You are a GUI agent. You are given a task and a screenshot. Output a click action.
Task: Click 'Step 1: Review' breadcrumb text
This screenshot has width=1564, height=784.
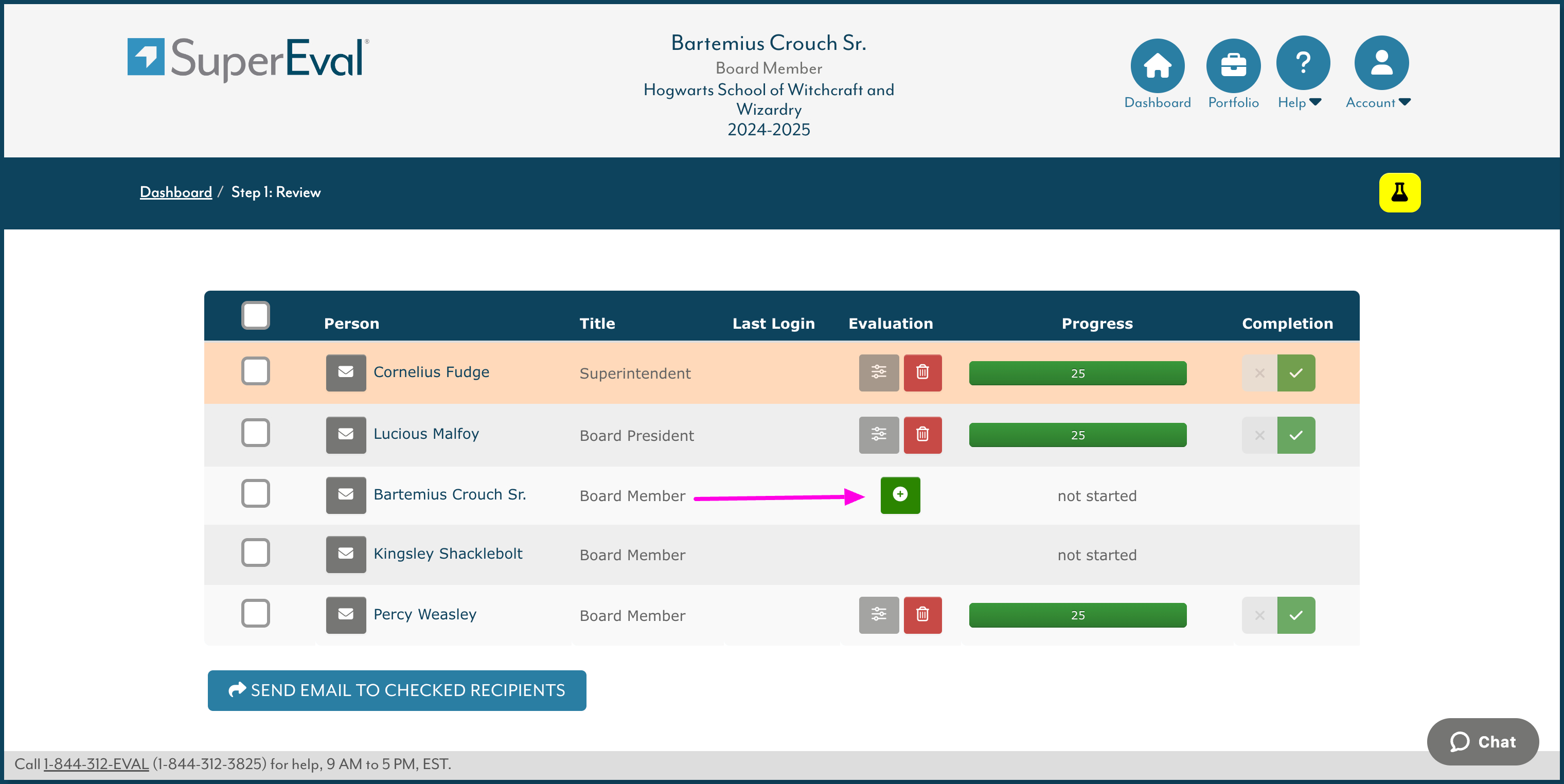pyautogui.click(x=276, y=192)
